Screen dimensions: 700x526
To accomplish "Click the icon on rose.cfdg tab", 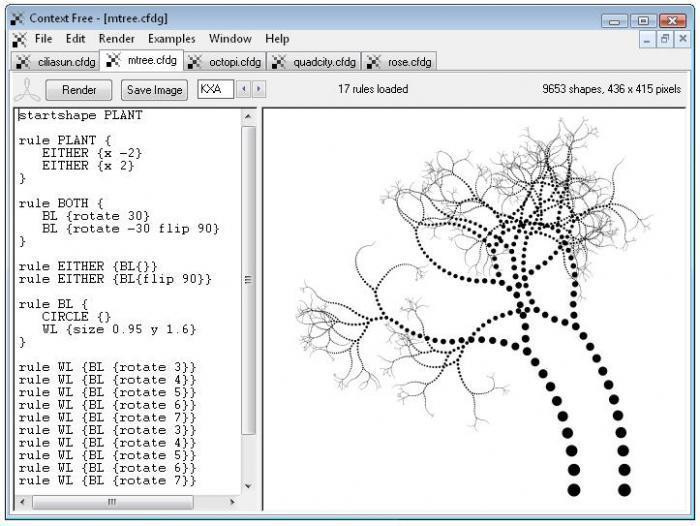I will click(x=373, y=62).
